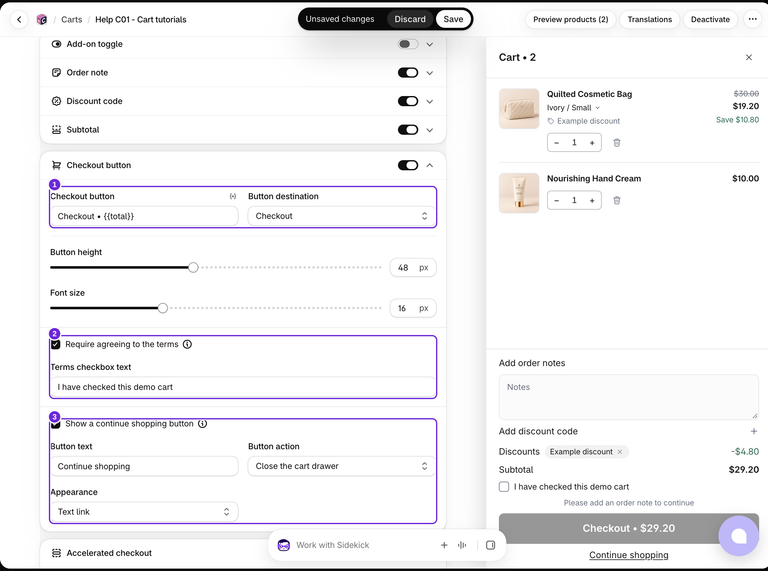The width and height of the screenshot is (768, 571).
Task: Open Translations
Action: [649, 20]
